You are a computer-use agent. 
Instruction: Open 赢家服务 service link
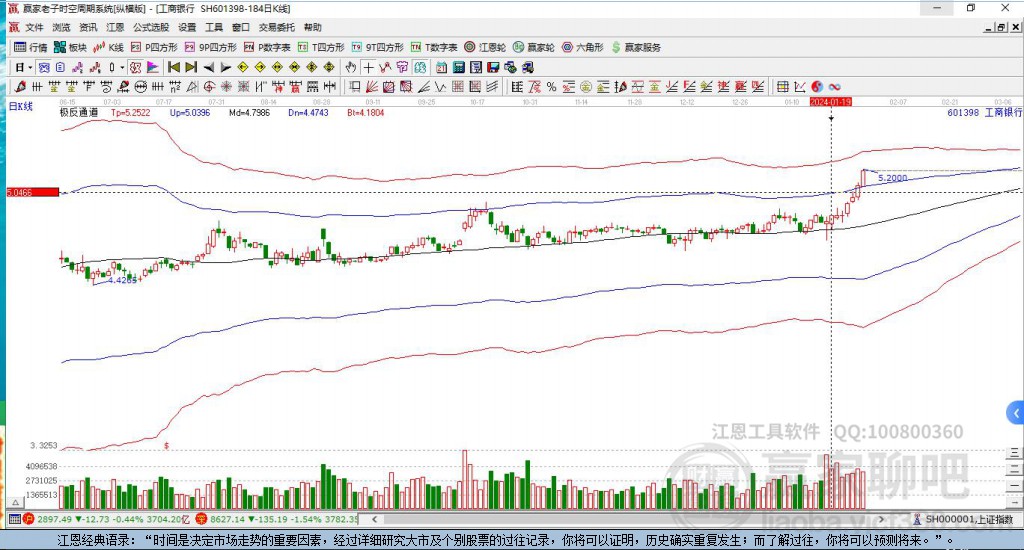pyautogui.click(x=636, y=47)
